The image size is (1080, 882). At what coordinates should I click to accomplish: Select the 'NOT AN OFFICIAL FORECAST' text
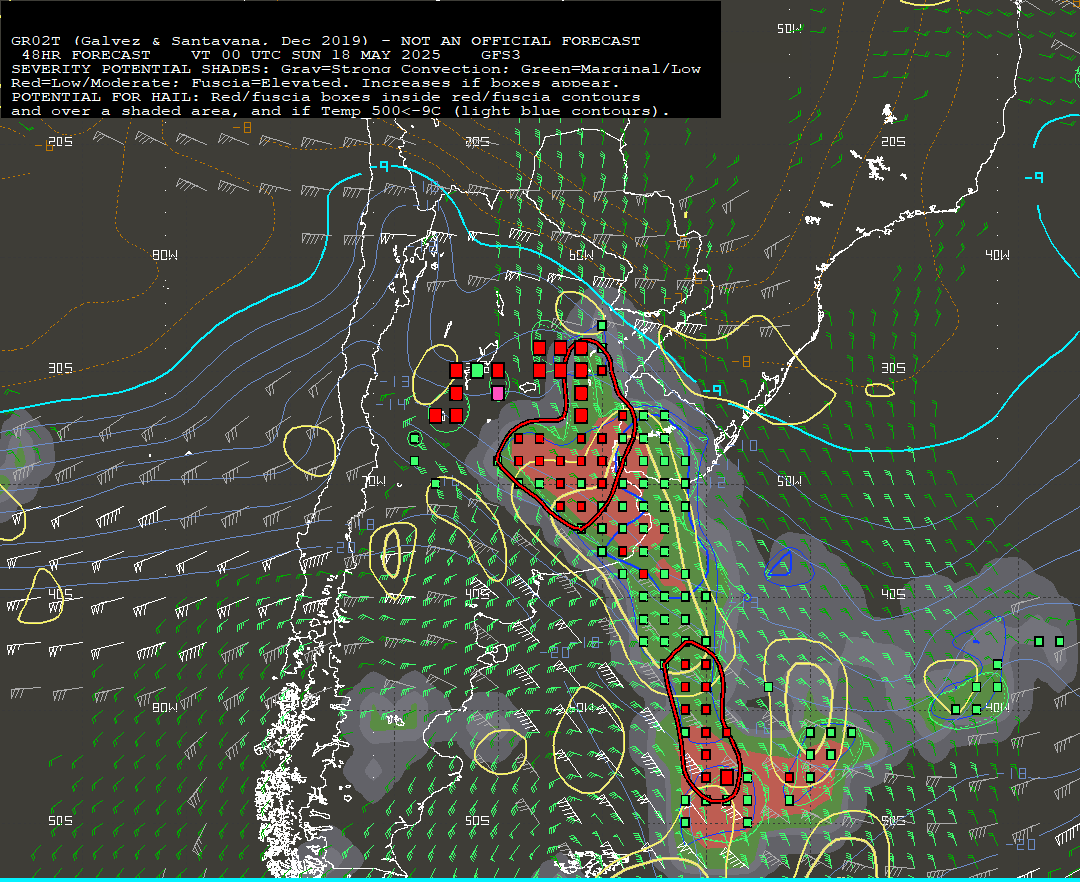[520, 41]
